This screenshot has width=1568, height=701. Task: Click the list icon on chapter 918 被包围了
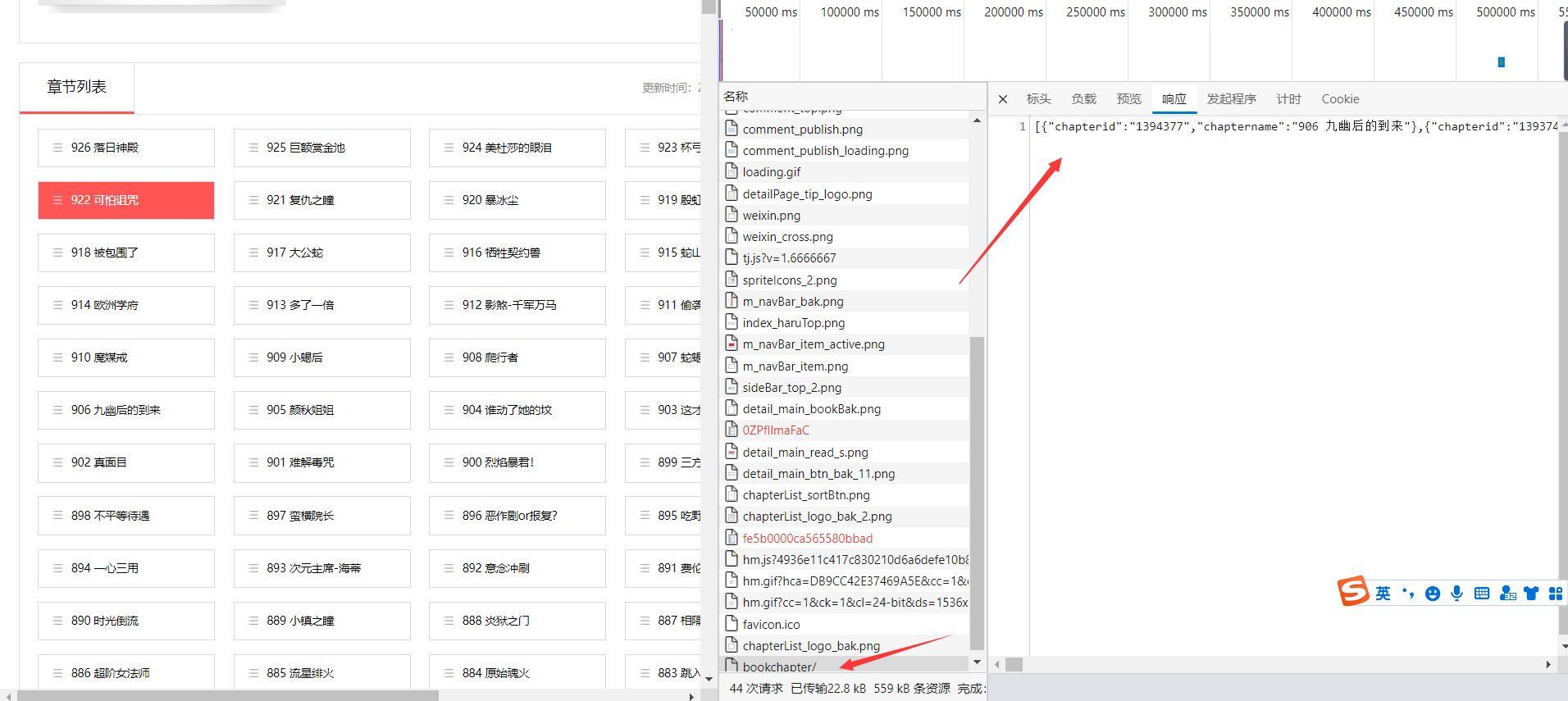click(57, 253)
